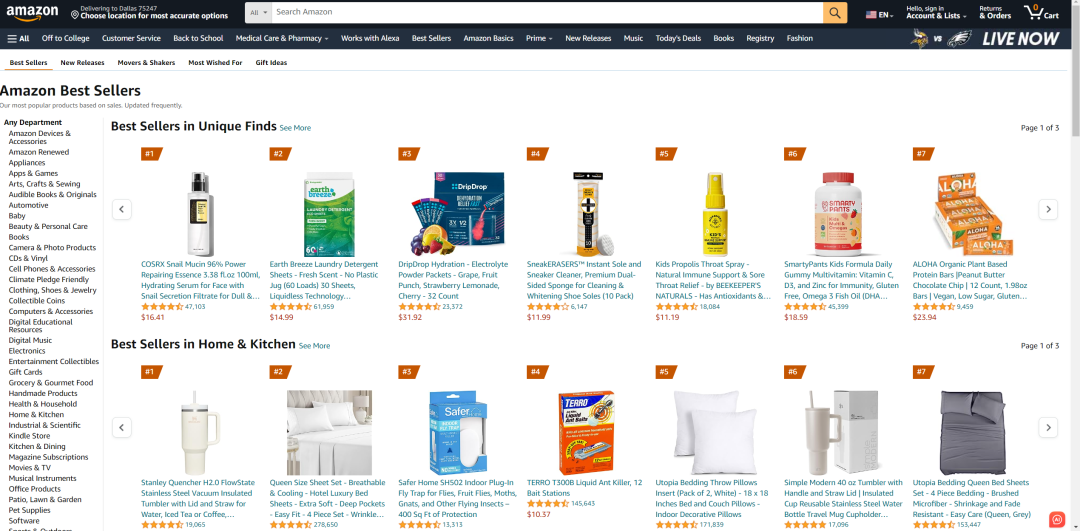Viewport: 1080px width, 531px height.
Task: Click the magnifier search button
Action: pos(835,12)
